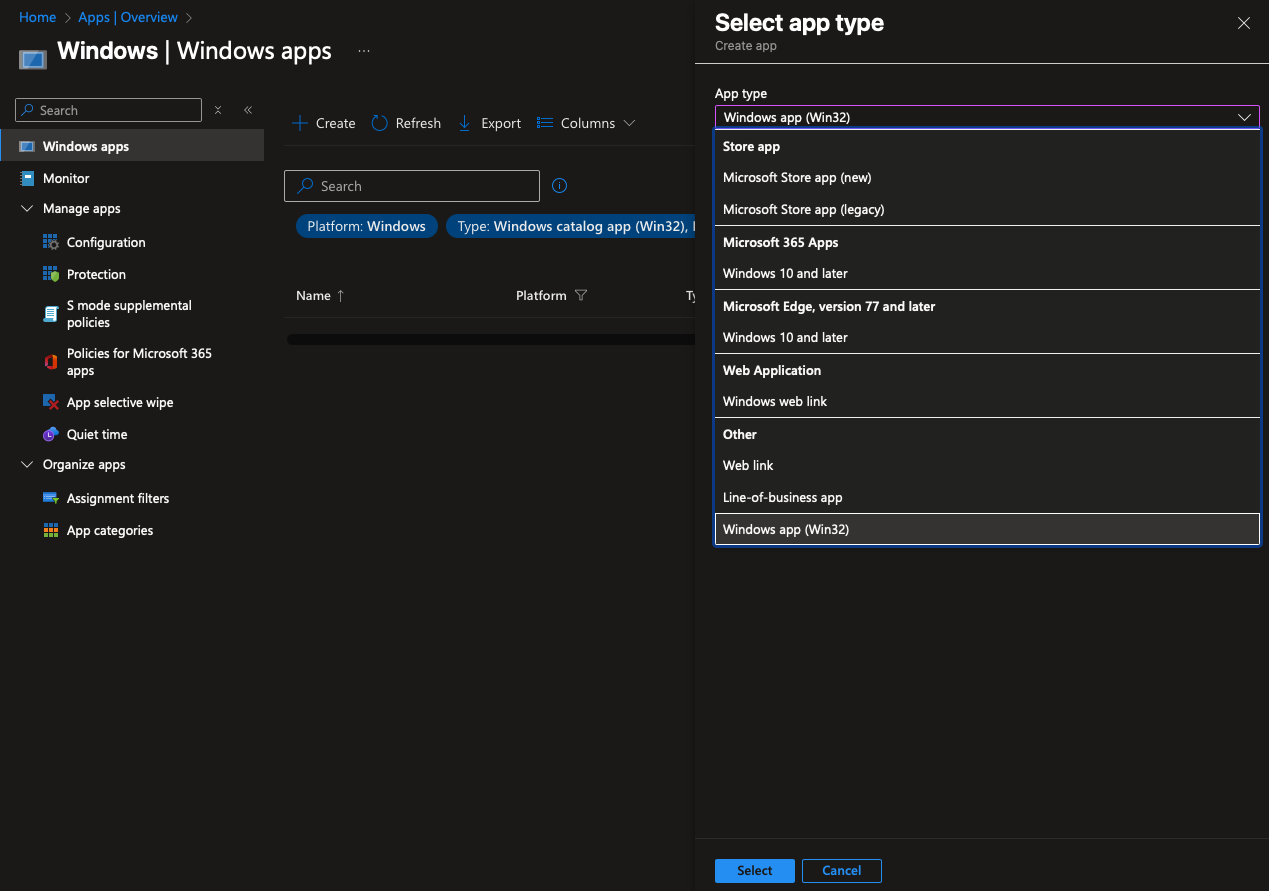Click the App selective wipe icon
The image size is (1269, 891).
51,402
